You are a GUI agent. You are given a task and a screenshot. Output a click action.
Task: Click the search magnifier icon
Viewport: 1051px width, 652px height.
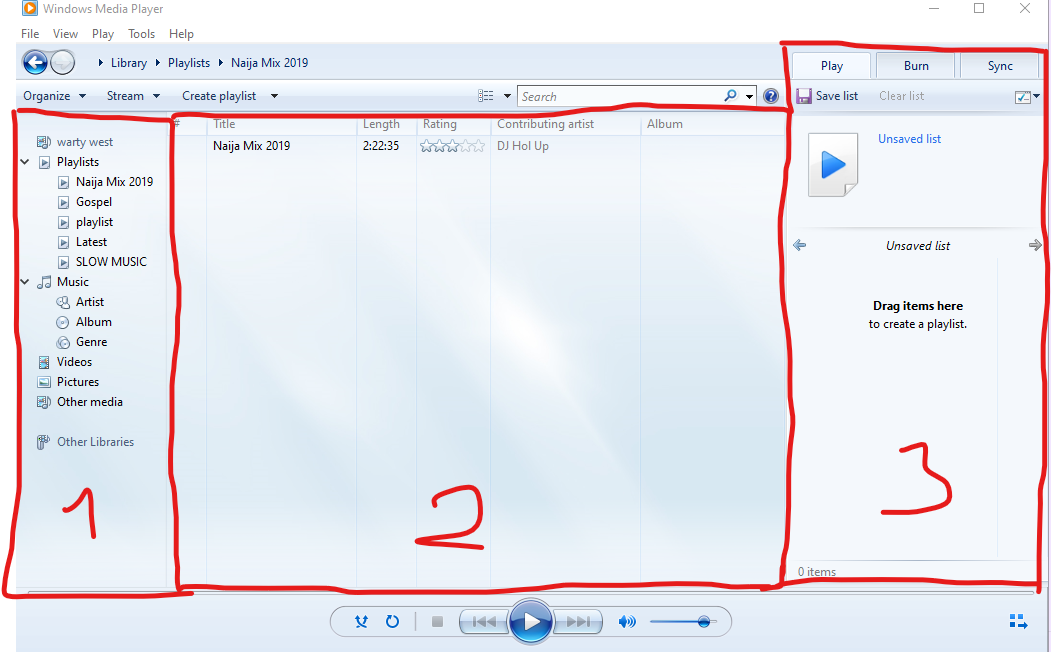pyautogui.click(x=731, y=96)
